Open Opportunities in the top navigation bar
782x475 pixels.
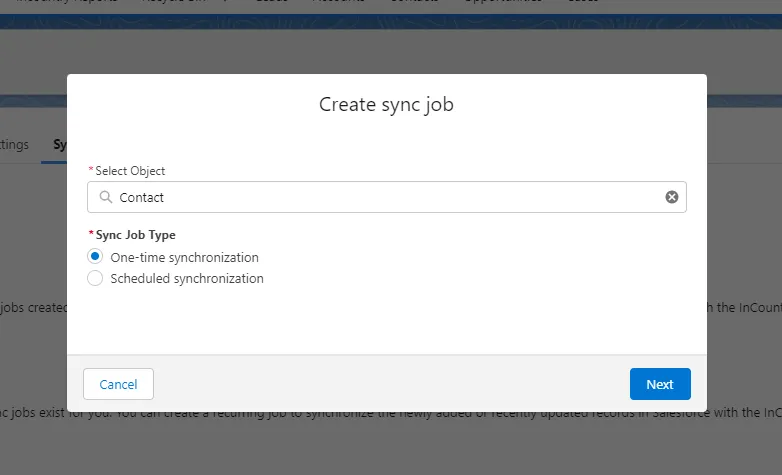pyautogui.click(x=501, y=3)
